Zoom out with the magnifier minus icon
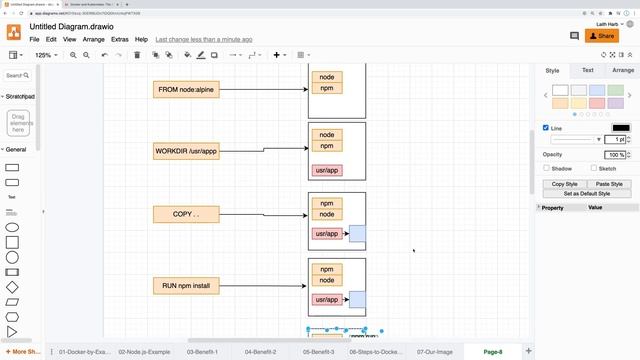This screenshot has height=360, width=640. click(86, 55)
